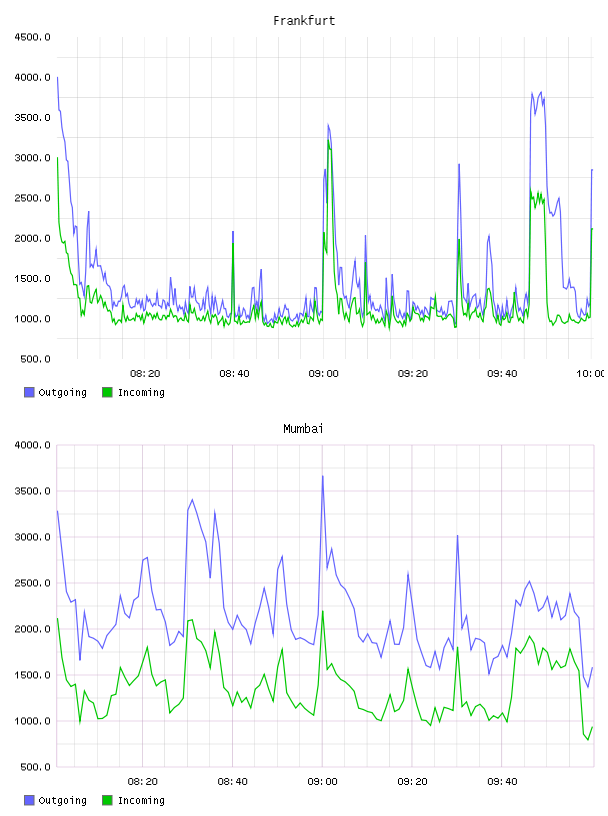This screenshot has height=816, width=608.
Task: Click the 500.0 y-axis label on Mumbai chart
Action: (35, 767)
